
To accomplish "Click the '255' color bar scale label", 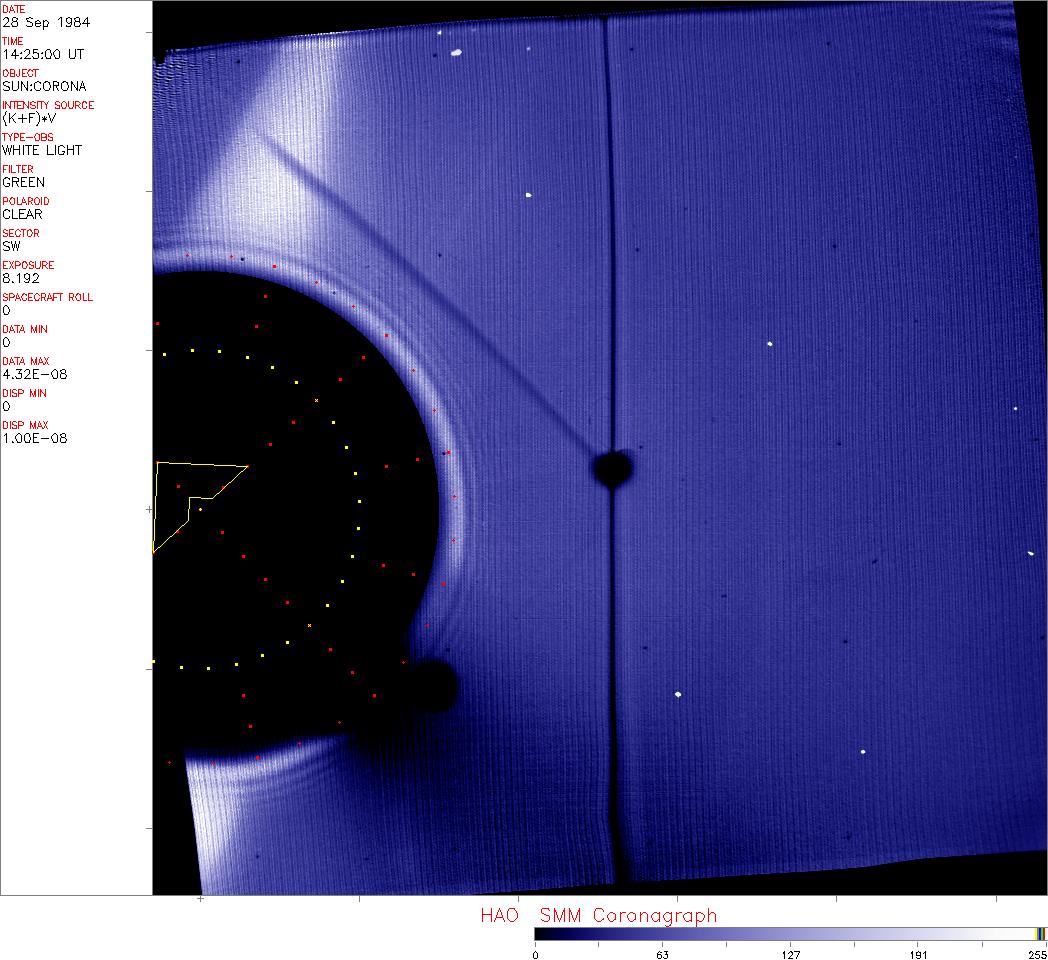I will coord(1036,954).
